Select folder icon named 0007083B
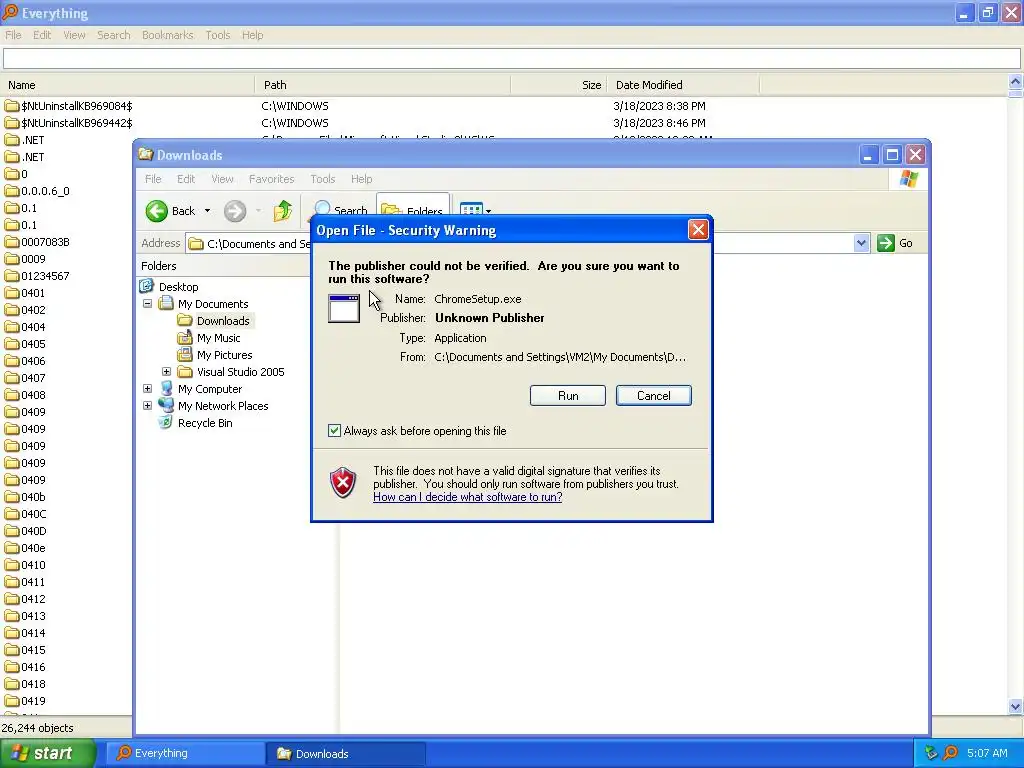This screenshot has width=1024, height=768. 12,242
